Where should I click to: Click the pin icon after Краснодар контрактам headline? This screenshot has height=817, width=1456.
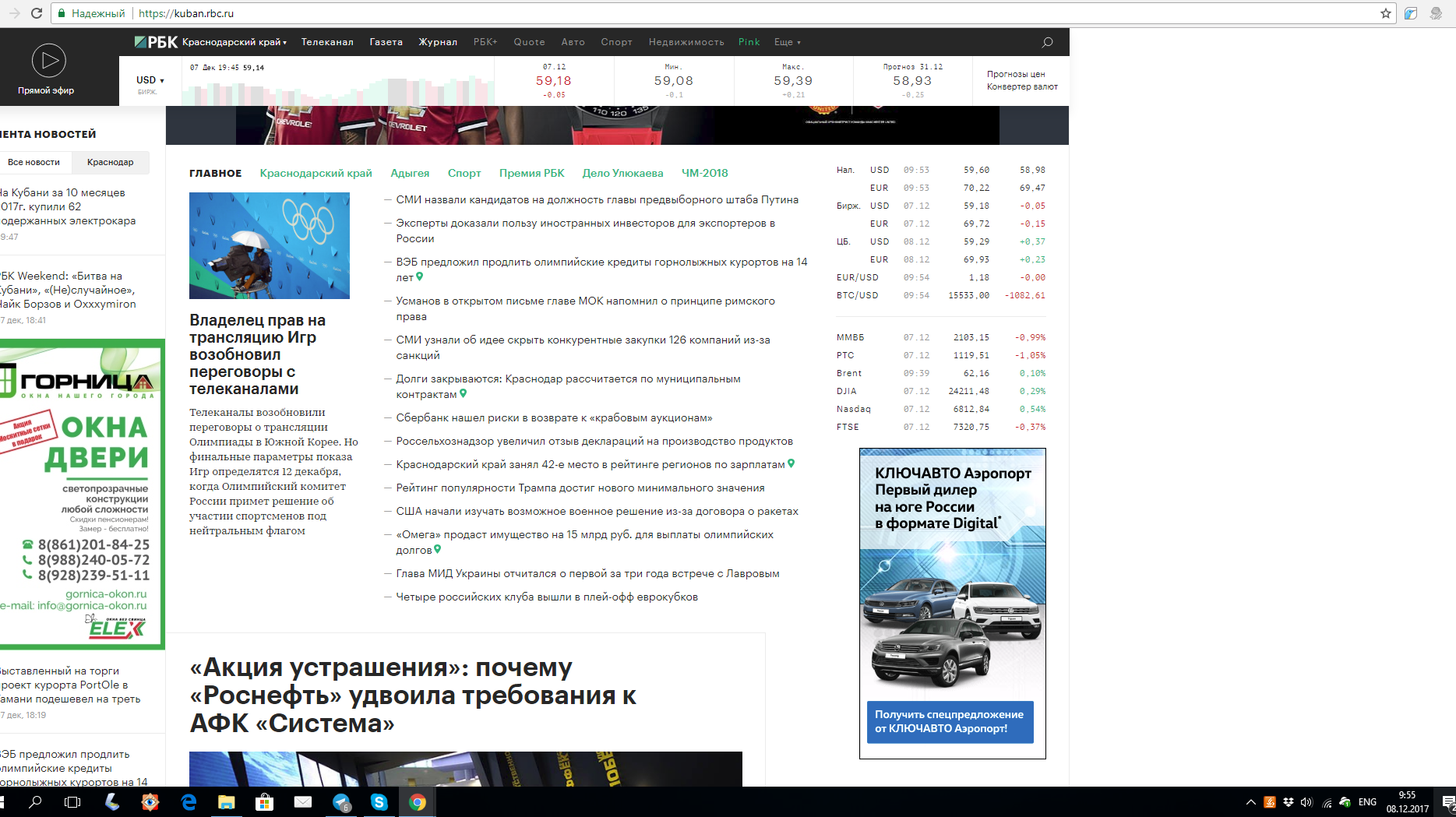coord(464,393)
